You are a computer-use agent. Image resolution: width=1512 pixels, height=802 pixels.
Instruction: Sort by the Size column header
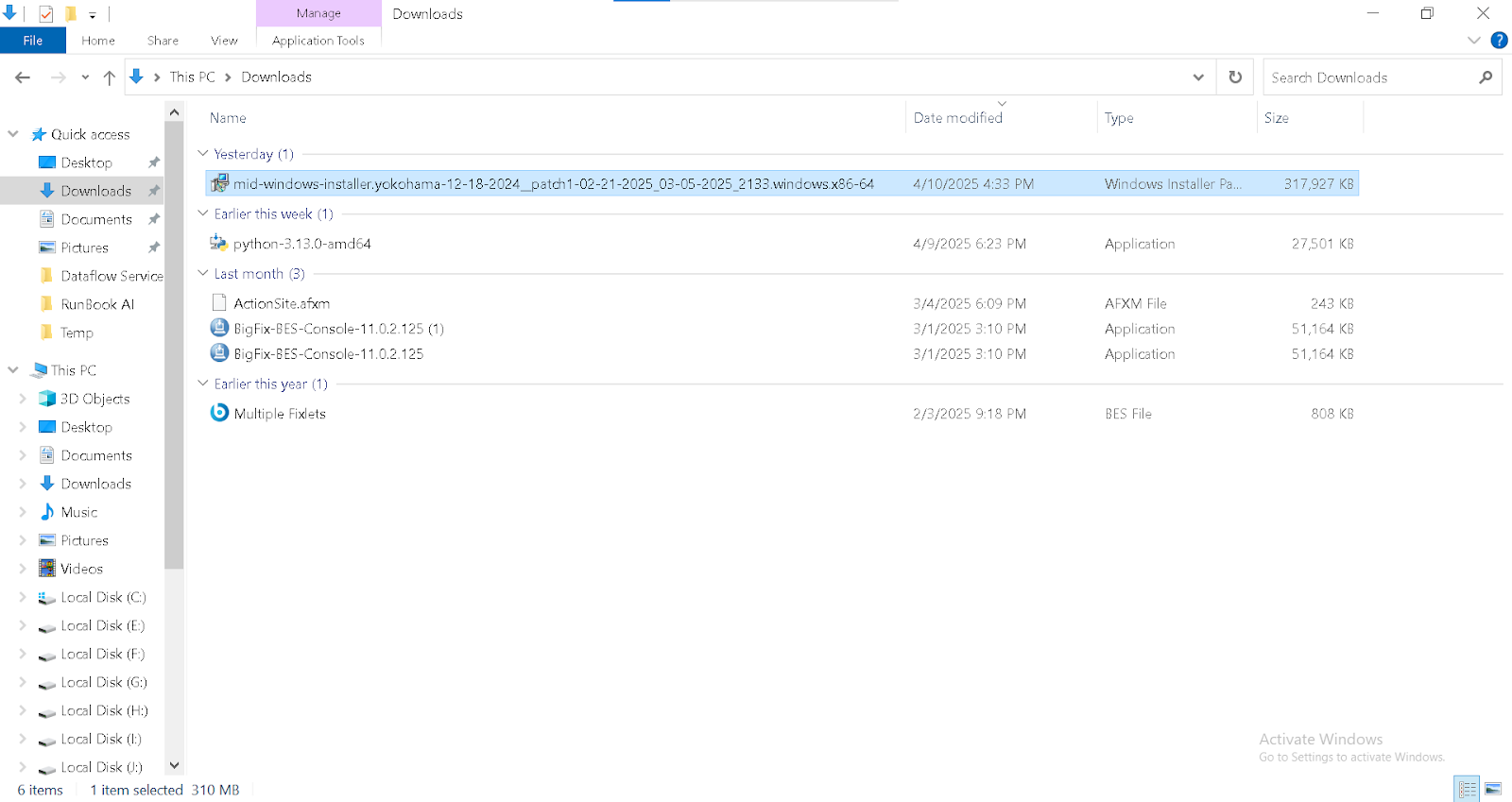click(1276, 118)
